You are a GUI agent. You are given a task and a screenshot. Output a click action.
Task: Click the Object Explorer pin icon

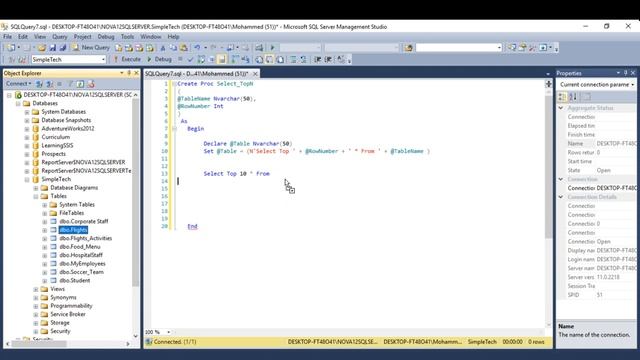point(129,73)
